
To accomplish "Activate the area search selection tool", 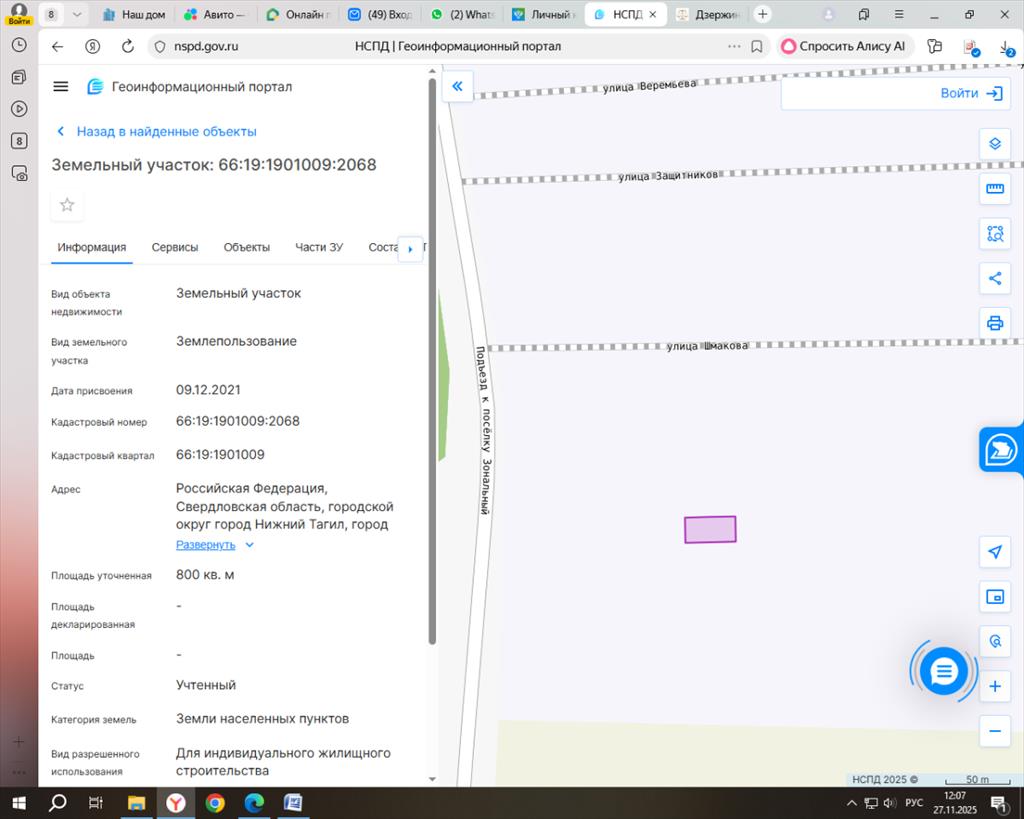I will 994,234.
